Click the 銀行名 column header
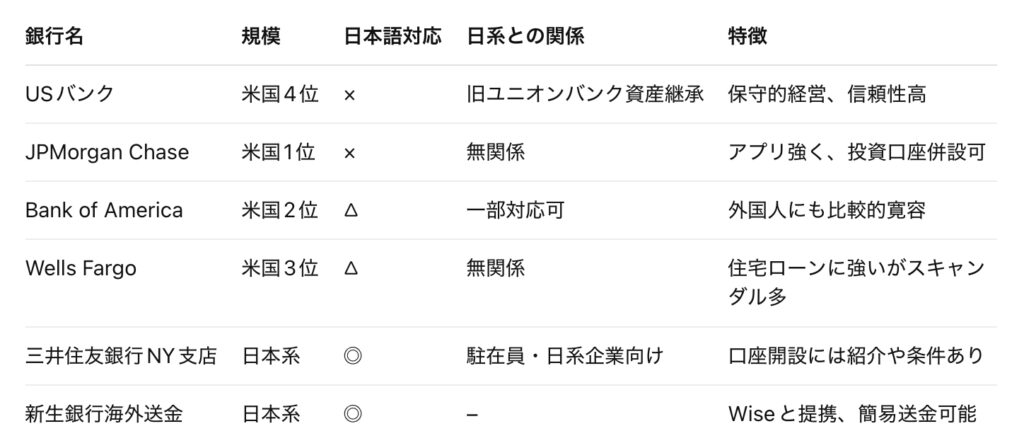1024x448 pixels. (54, 36)
